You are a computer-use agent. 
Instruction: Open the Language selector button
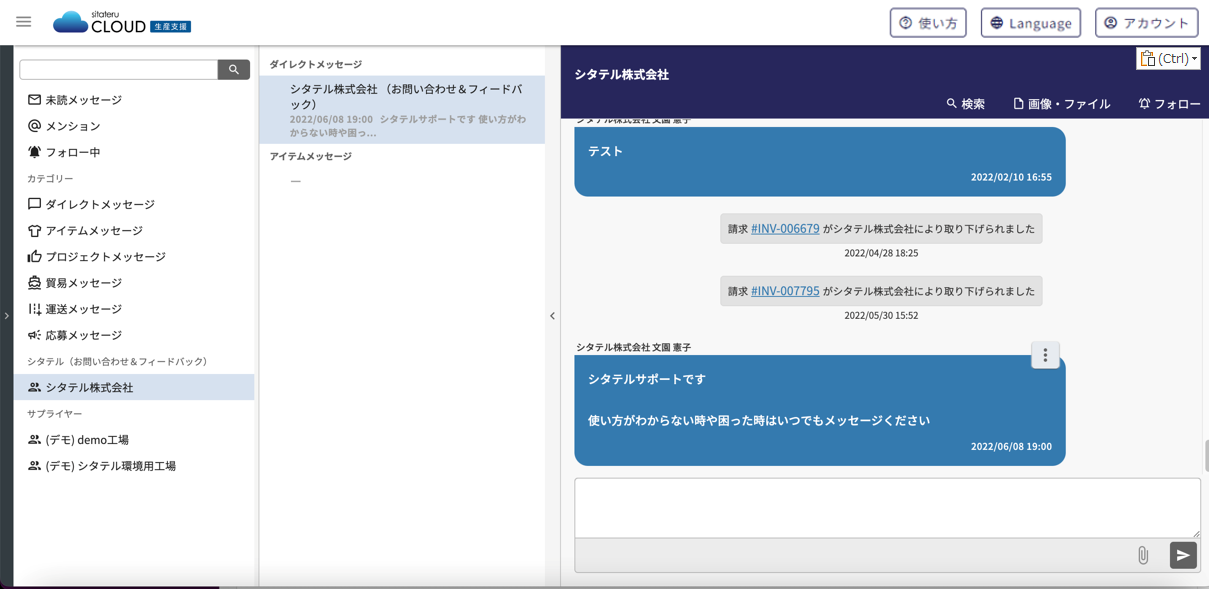pyautogui.click(x=1031, y=22)
